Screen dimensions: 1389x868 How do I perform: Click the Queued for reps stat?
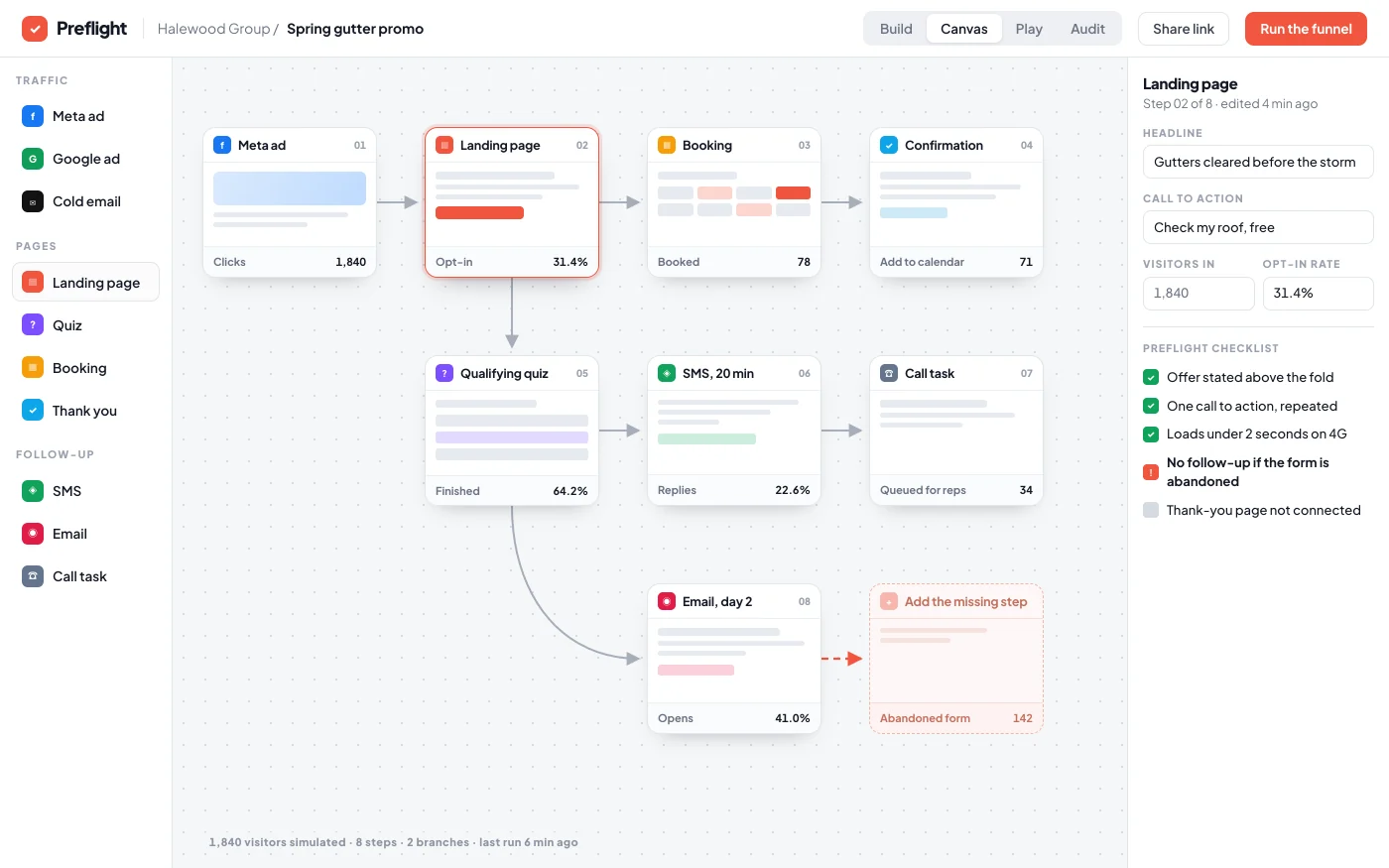point(956,490)
